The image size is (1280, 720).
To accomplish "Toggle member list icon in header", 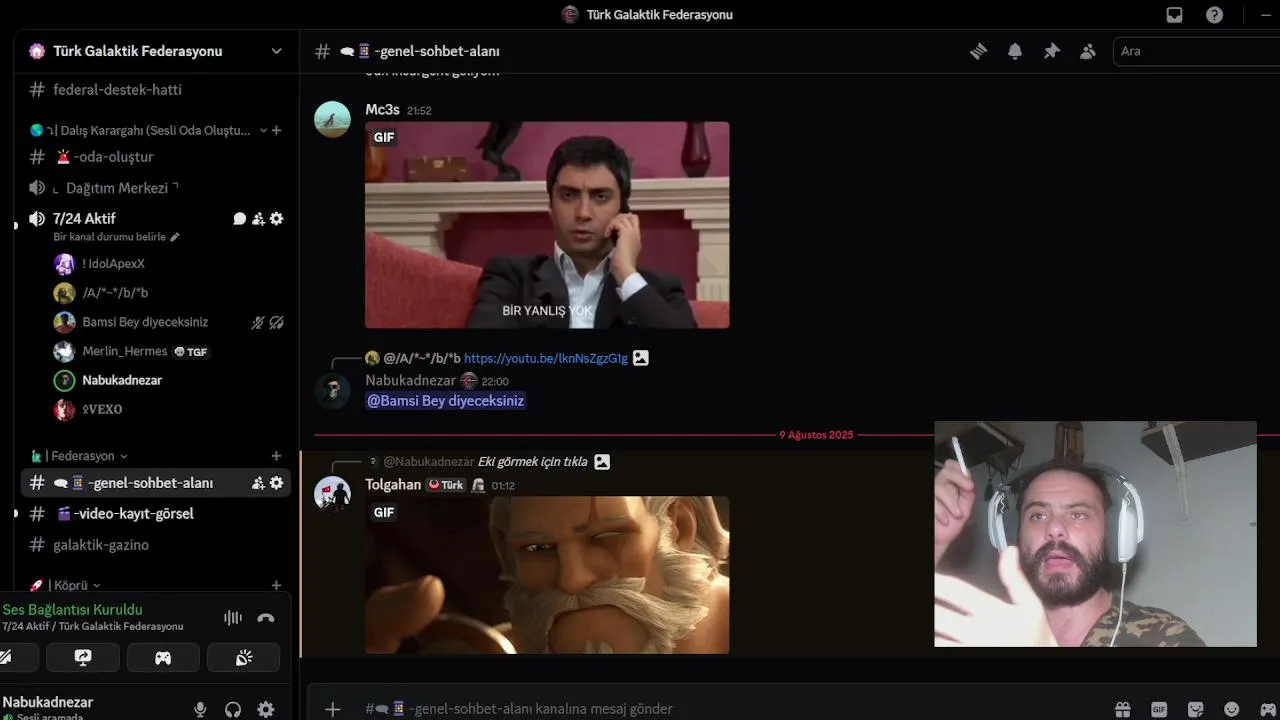I will click(1088, 51).
